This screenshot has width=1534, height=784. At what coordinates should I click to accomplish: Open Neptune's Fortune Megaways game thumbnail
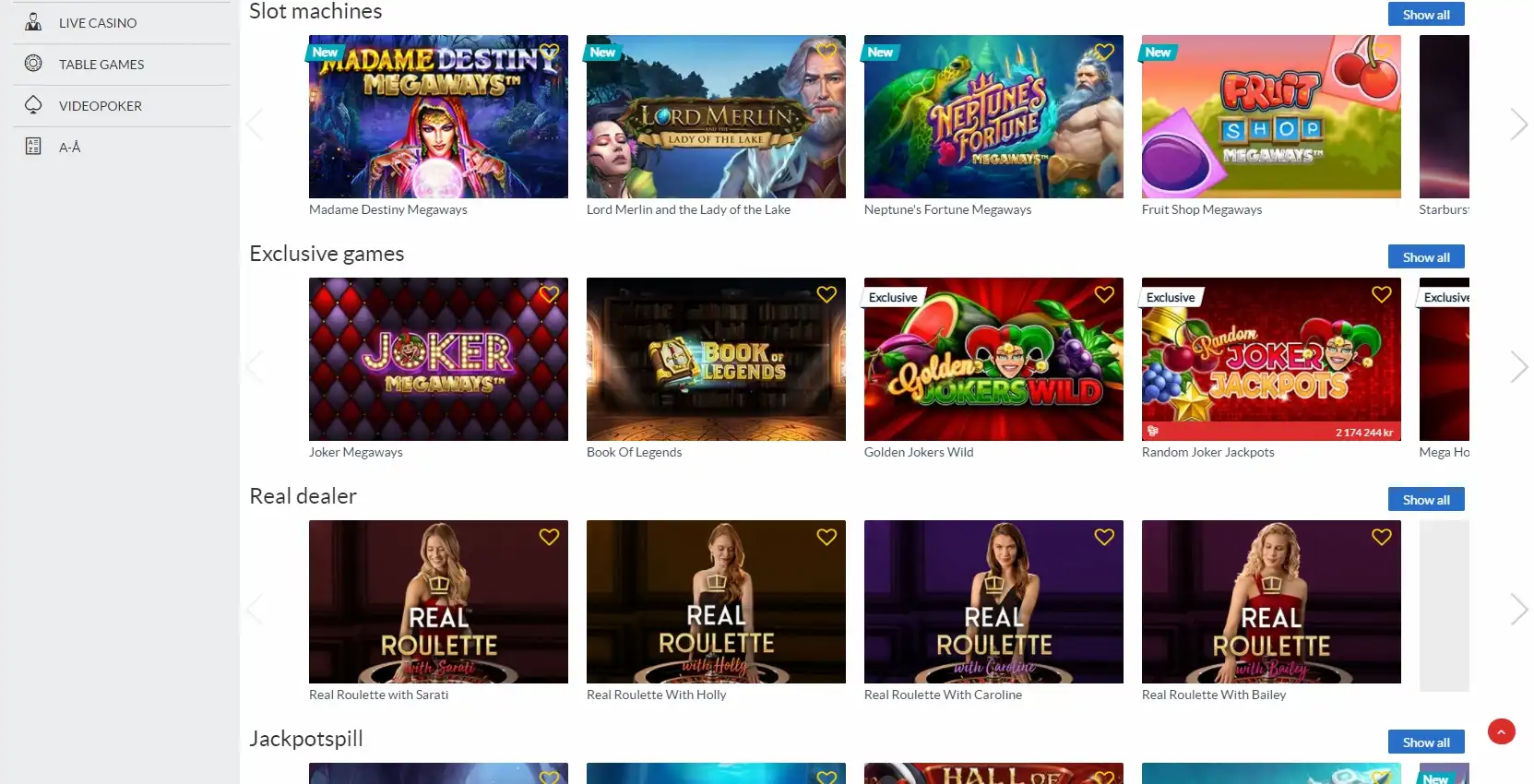click(993, 117)
